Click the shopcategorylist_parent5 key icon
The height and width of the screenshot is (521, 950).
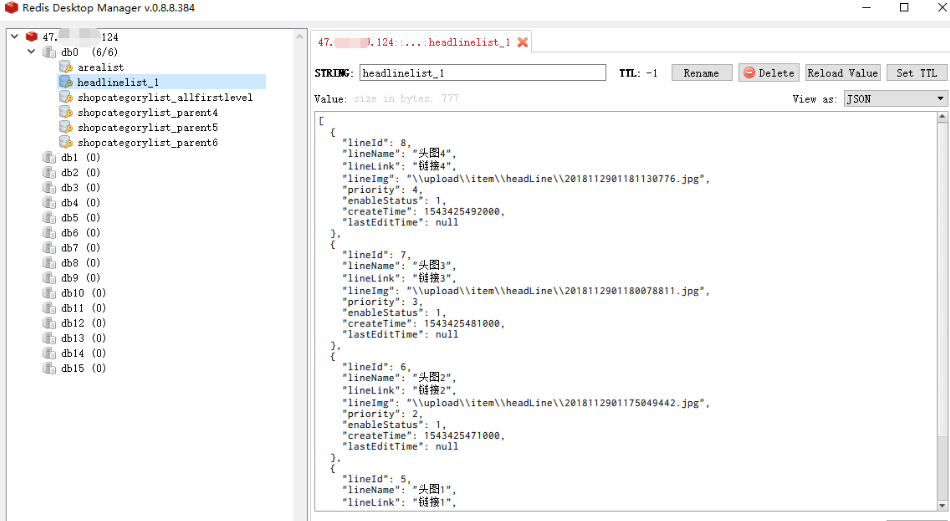coord(66,127)
